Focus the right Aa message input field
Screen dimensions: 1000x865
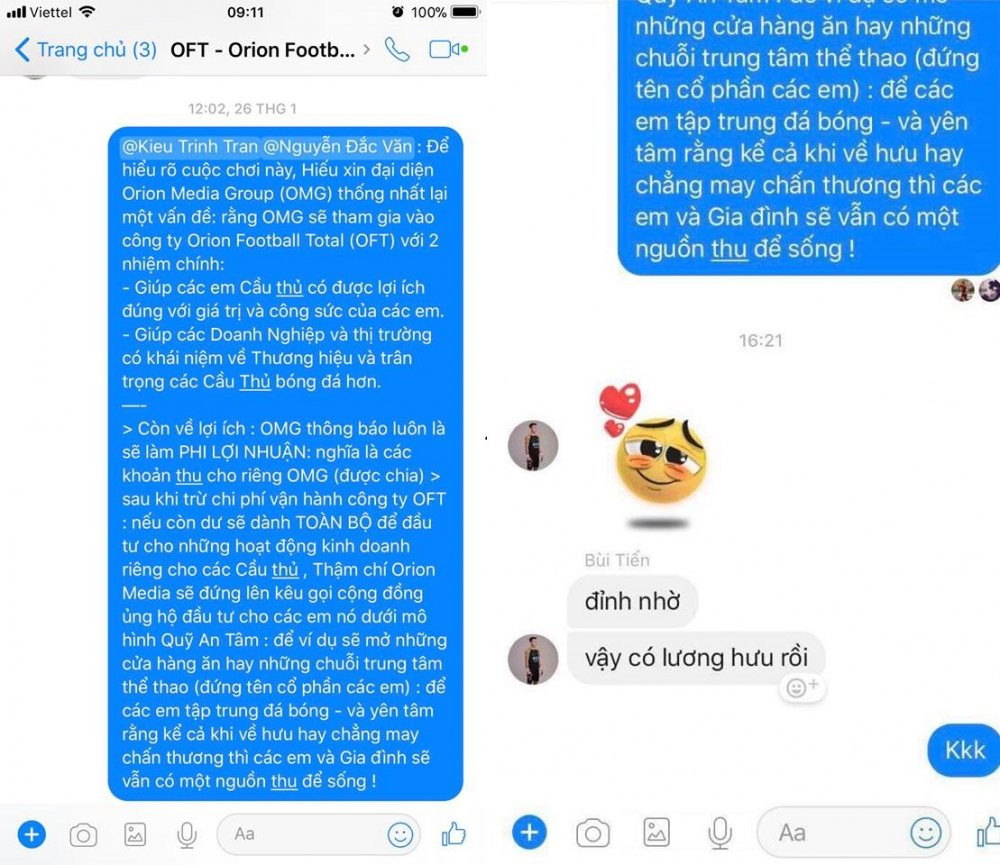pyautogui.click(x=853, y=832)
